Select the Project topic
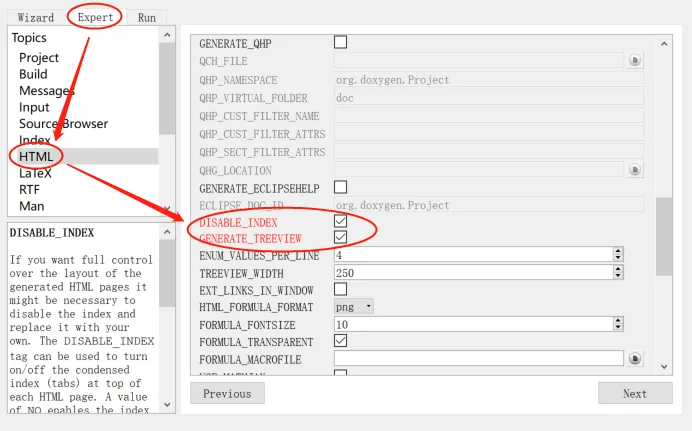This screenshot has width=692, height=431. (39, 58)
